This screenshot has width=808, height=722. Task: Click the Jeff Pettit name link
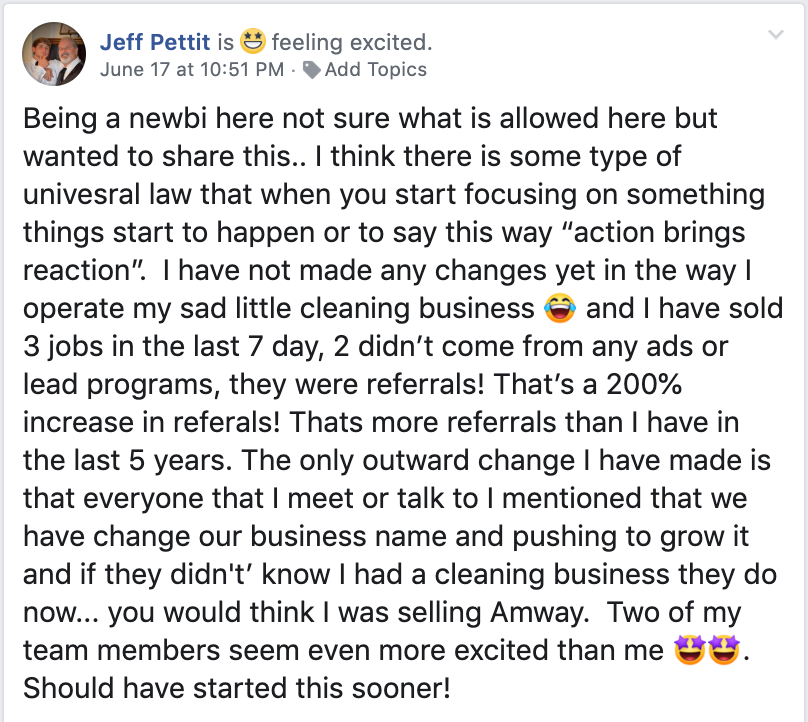(x=155, y=42)
